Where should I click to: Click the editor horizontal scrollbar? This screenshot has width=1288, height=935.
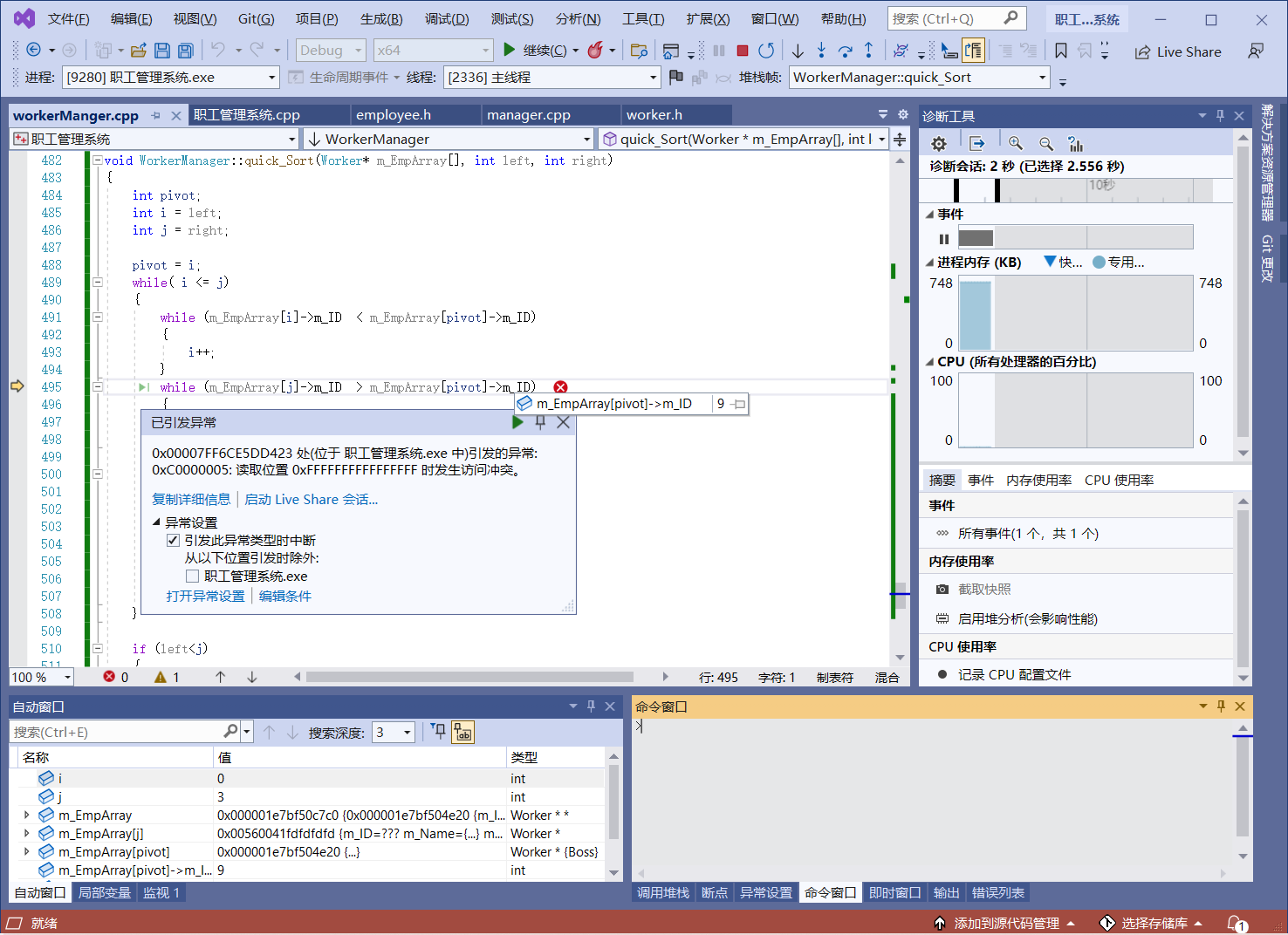[469, 677]
